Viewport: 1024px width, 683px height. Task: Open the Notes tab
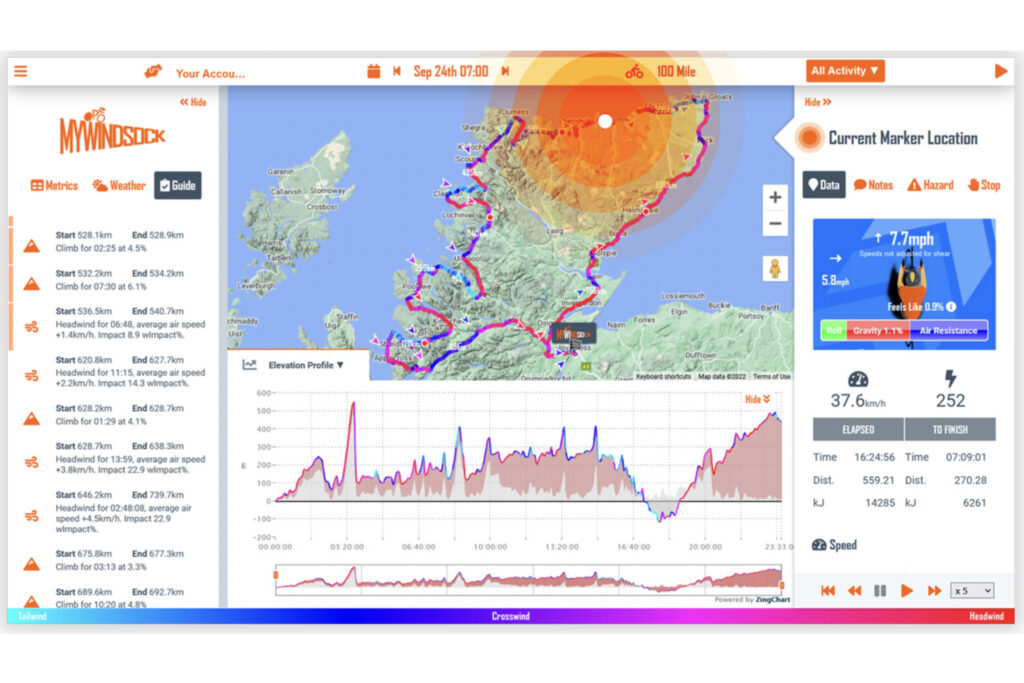tap(873, 185)
